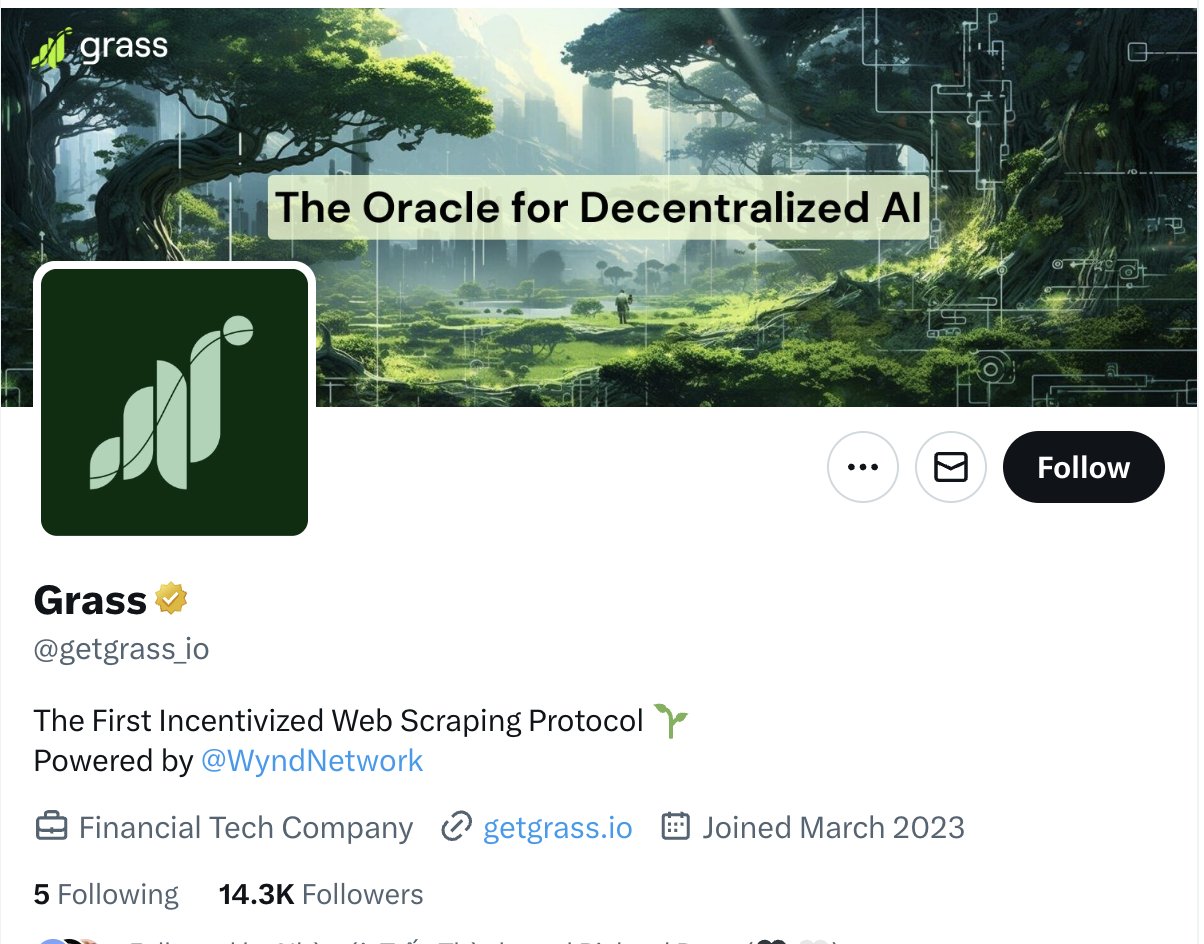Click the calendar icon beside Joined date

point(677,828)
